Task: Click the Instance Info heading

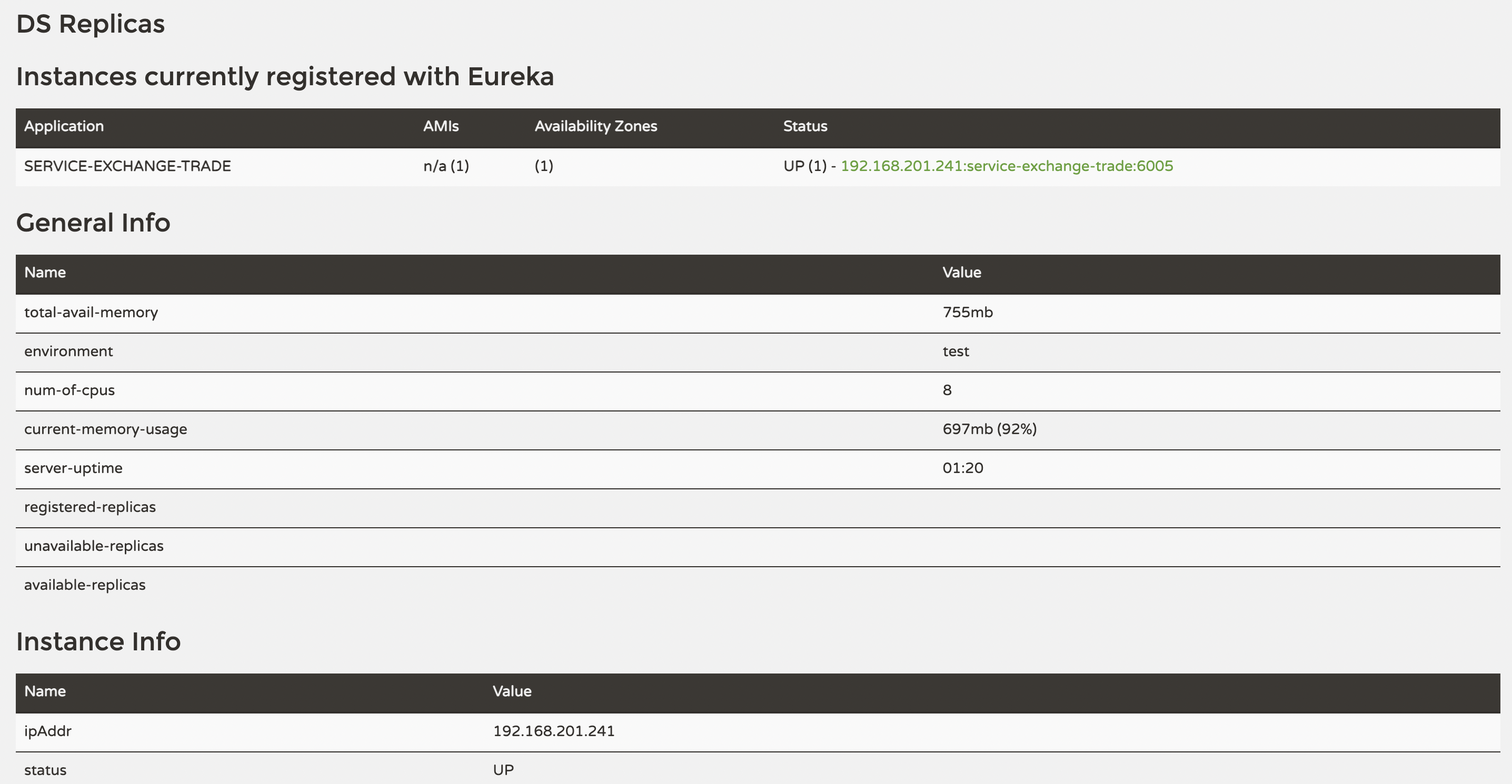Action: tap(98, 641)
